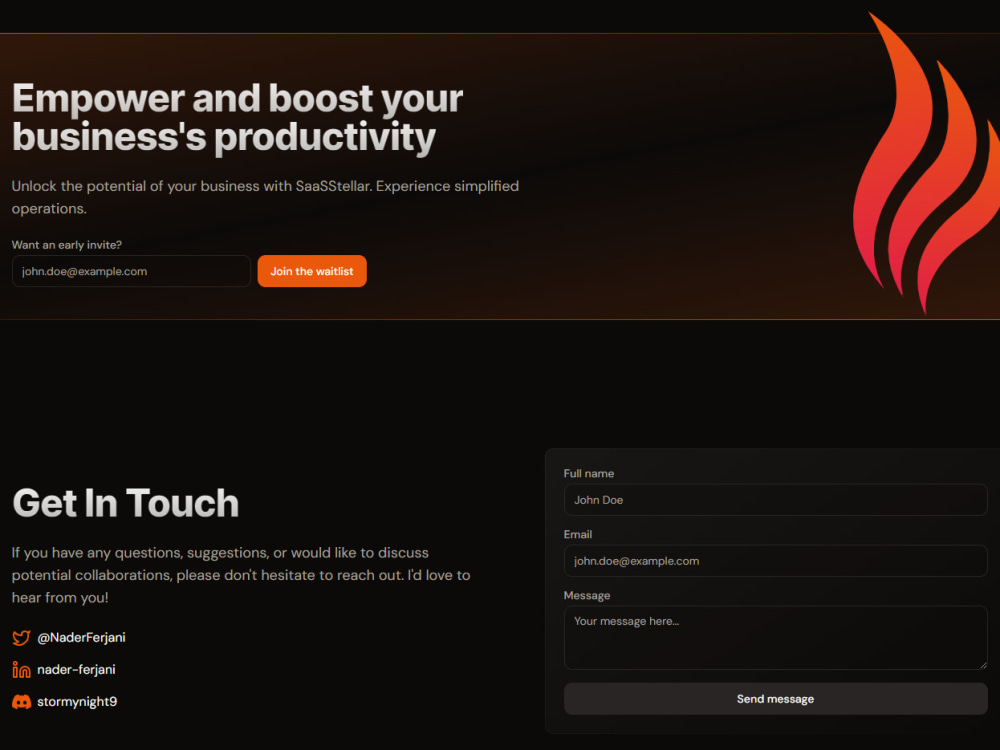Click the LinkedIn icon
Viewport: 1000px width, 750px height.
click(x=21, y=670)
